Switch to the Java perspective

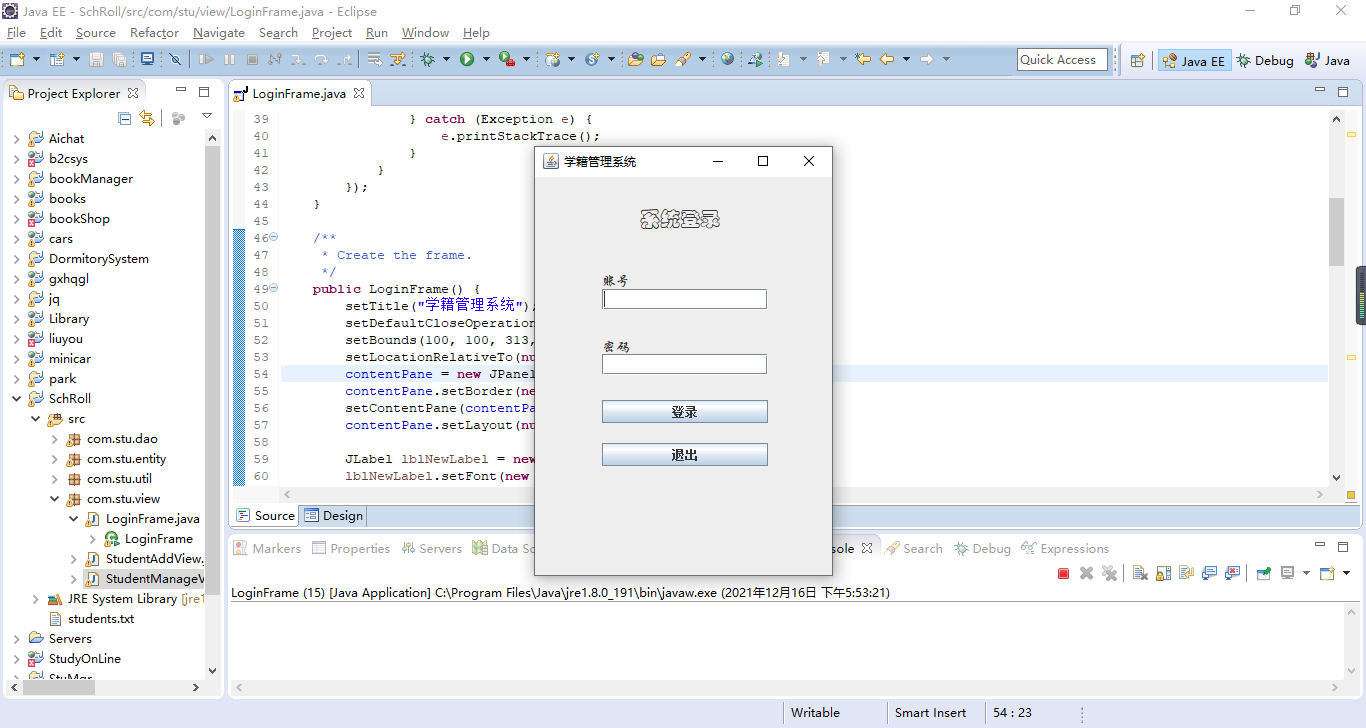[1328, 60]
